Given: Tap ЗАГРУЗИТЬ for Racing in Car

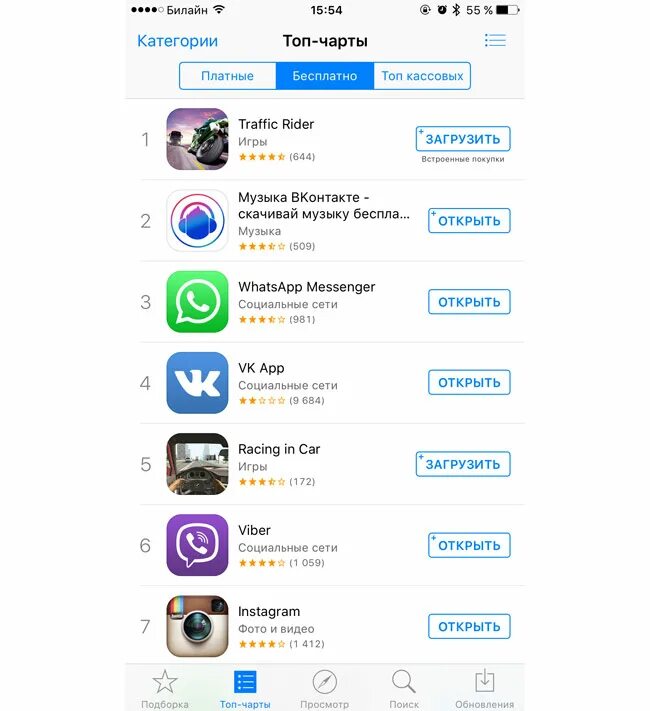Looking at the screenshot, I should (463, 464).
